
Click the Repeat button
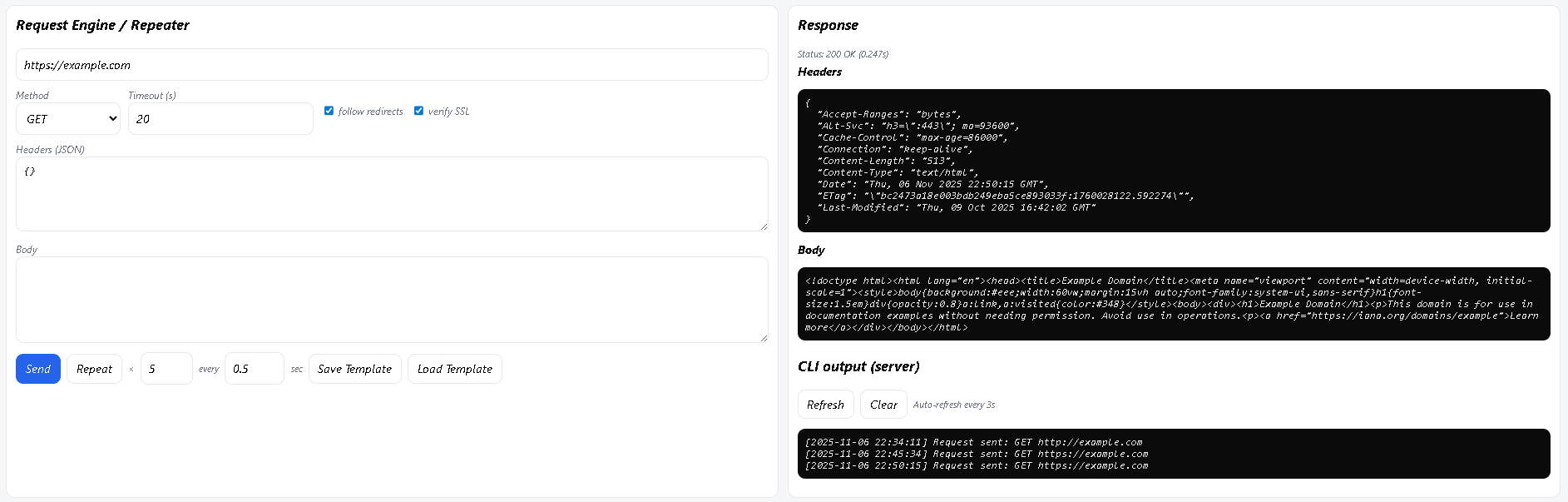[x=94, y=369]
